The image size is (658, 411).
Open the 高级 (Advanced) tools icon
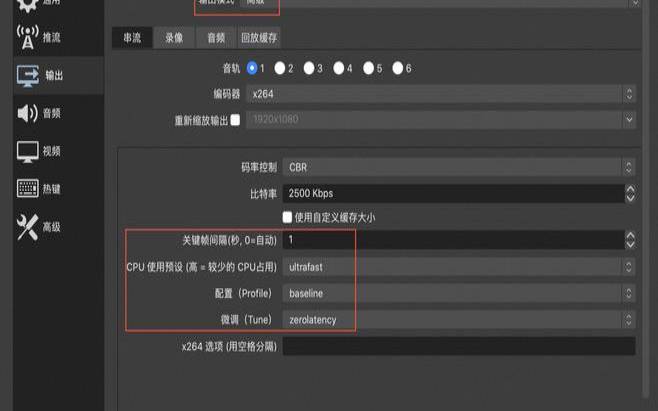click(x=27, y=227)
